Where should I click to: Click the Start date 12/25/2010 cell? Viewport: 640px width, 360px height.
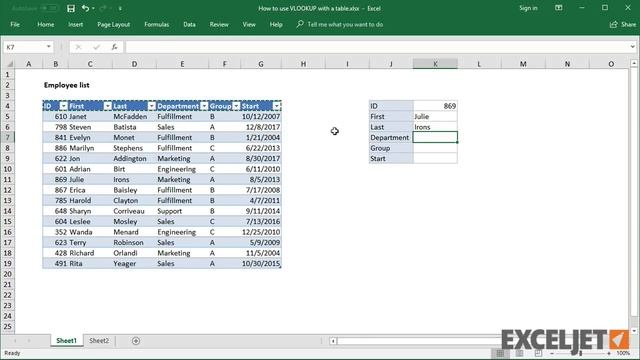261,232
